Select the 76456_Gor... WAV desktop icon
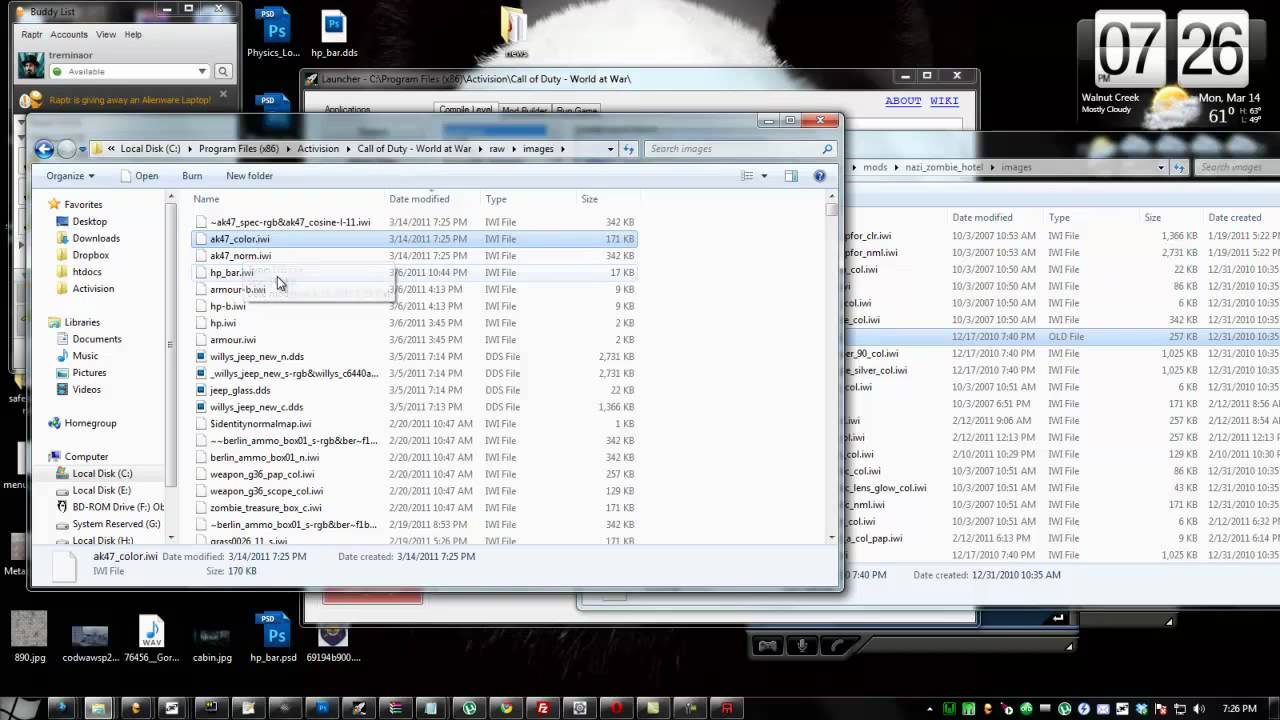Screen dimensions: 1280x720 pos(151,637)
